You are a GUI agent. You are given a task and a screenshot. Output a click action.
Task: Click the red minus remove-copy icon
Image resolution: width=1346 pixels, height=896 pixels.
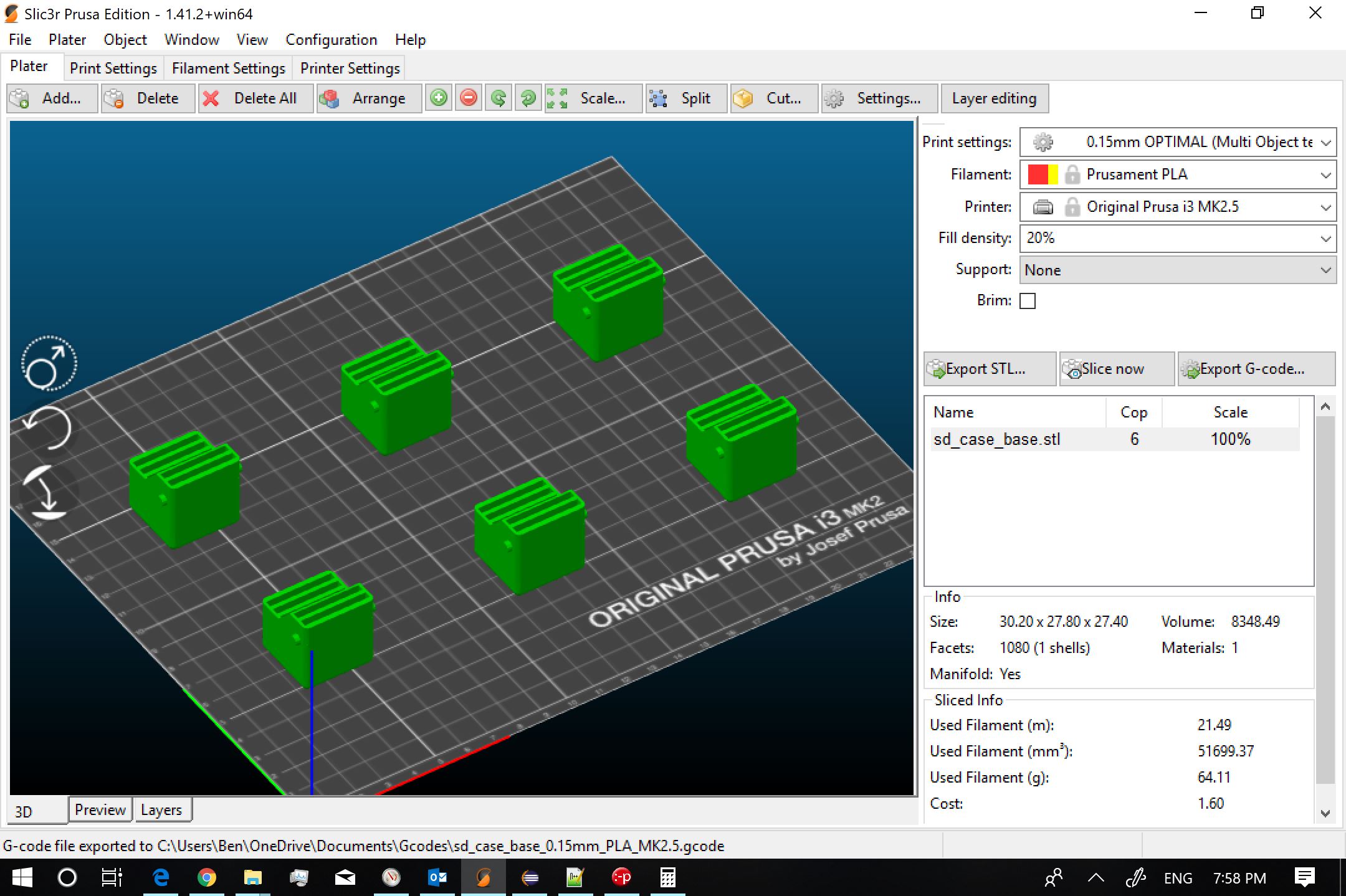[x=469, y=98]
